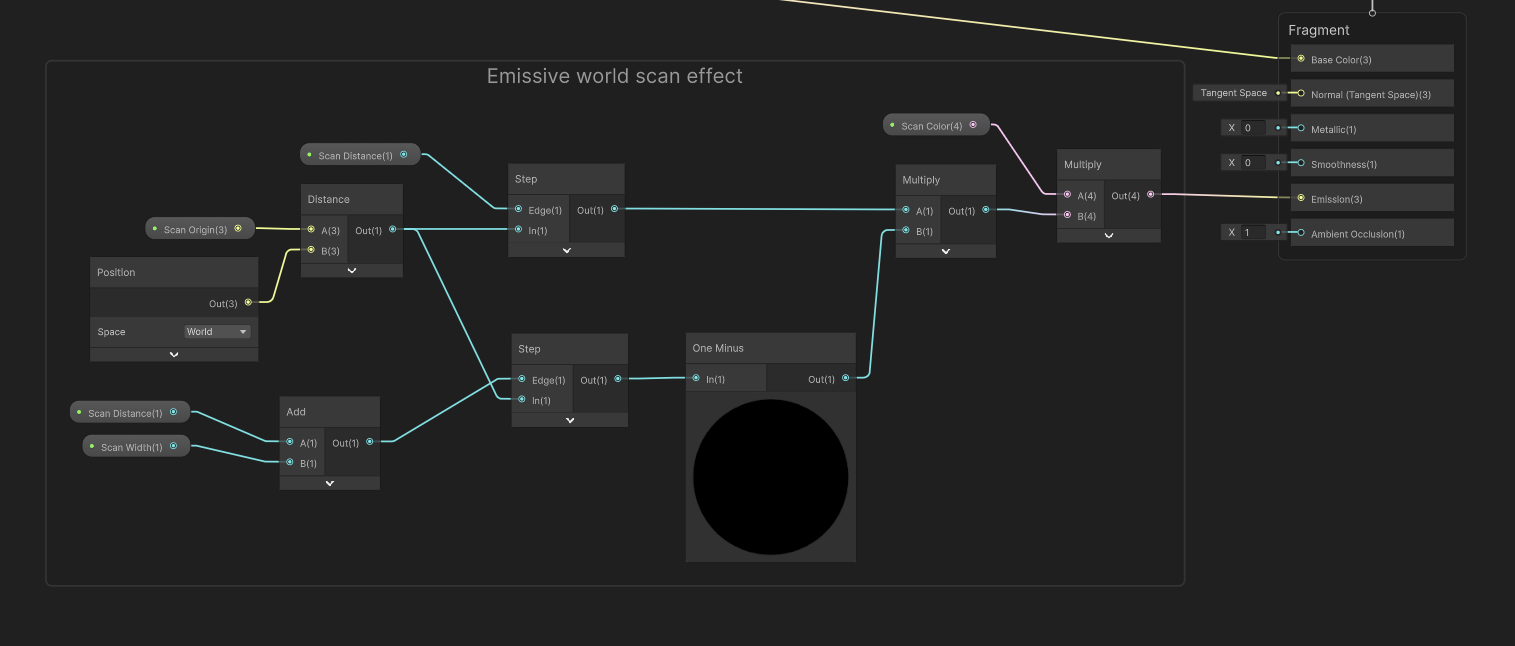The height and width of the screenshot is (646, 1515).
Task: Click the In(1) input port of One Minus node
Action: 697,378
